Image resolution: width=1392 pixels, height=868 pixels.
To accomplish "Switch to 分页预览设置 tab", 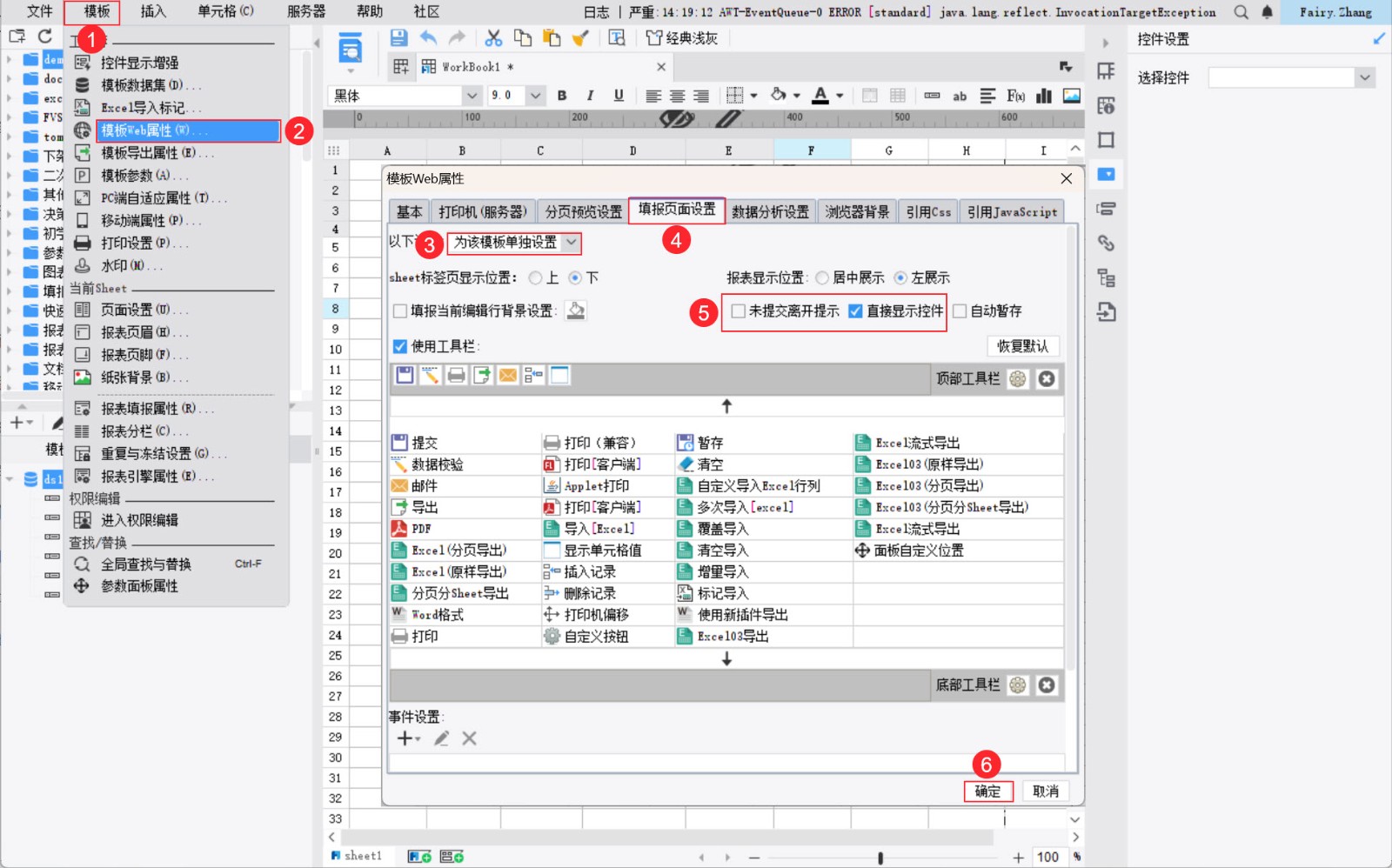I will [x=583, y=212].
